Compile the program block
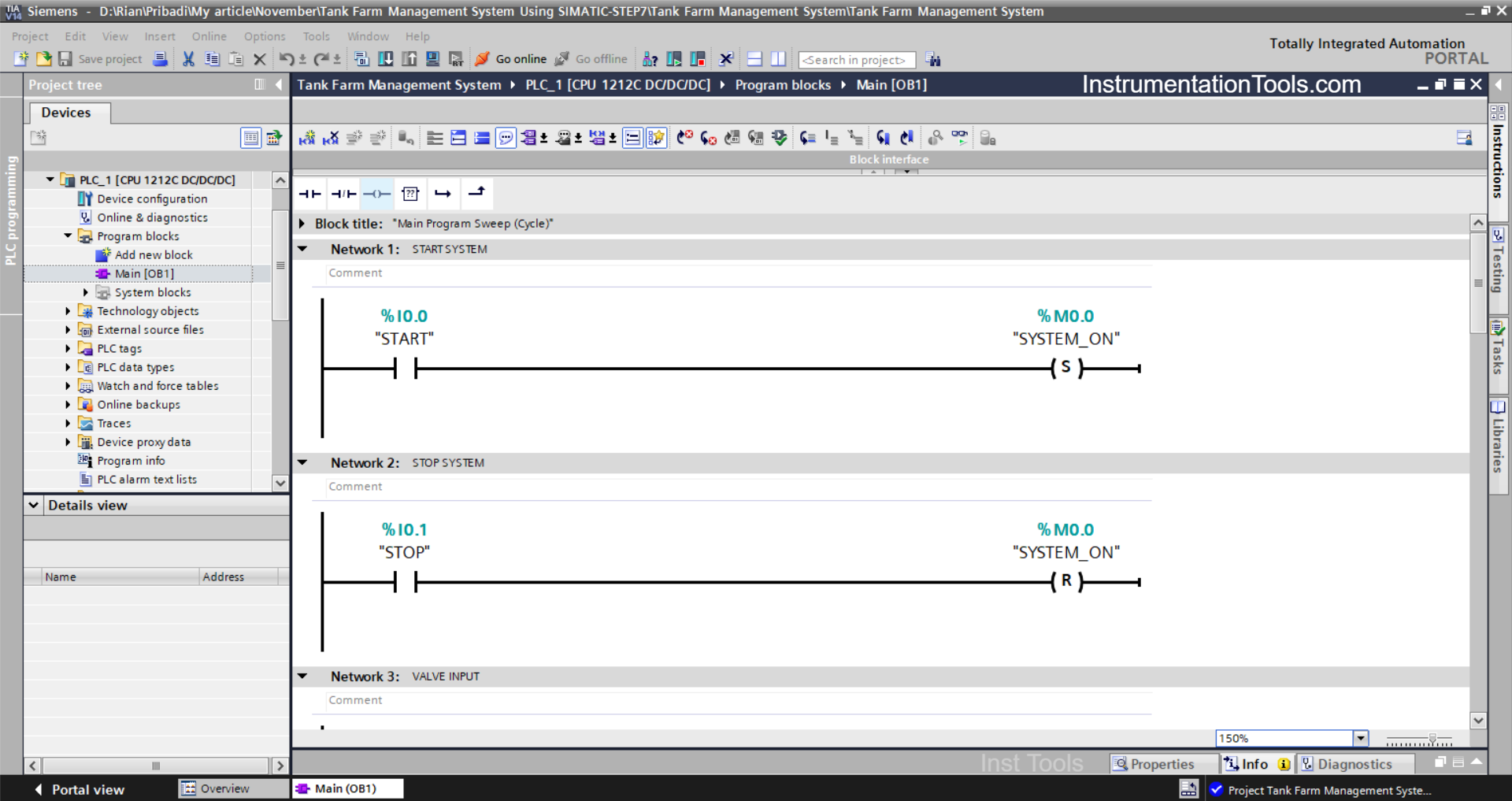This screenshot has width=1512, height=801. pyautogui.click(x=362, y=59)
